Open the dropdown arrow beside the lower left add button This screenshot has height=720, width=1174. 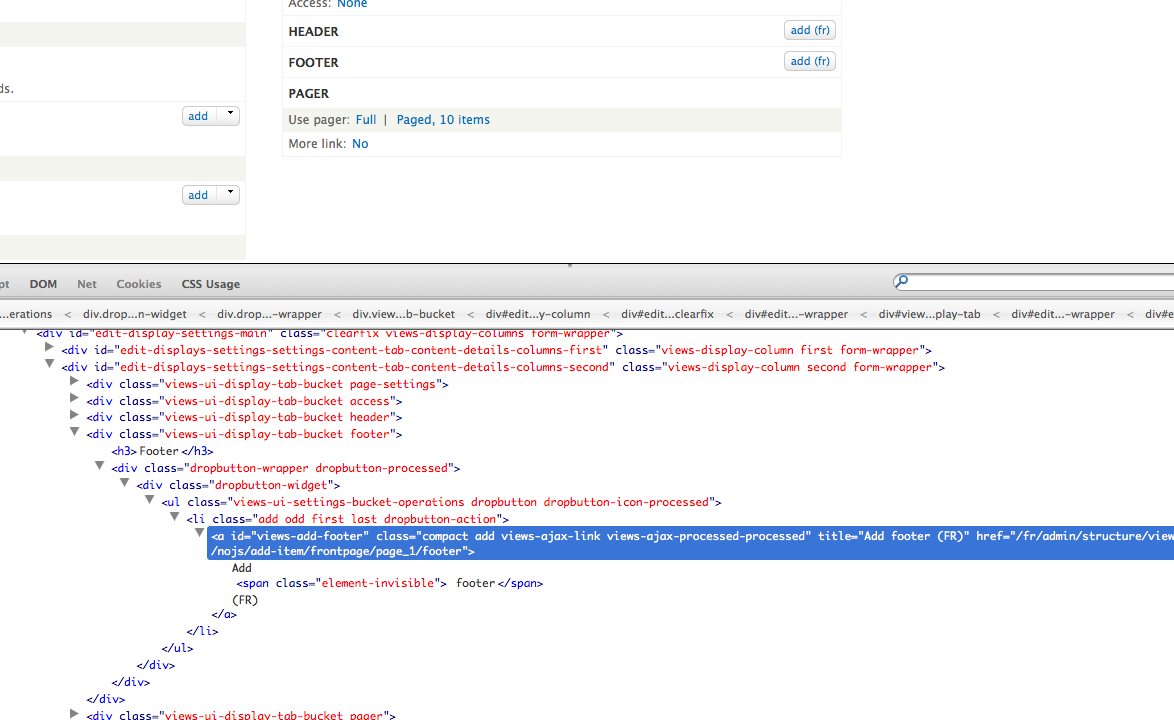click(x=229, y=194)
